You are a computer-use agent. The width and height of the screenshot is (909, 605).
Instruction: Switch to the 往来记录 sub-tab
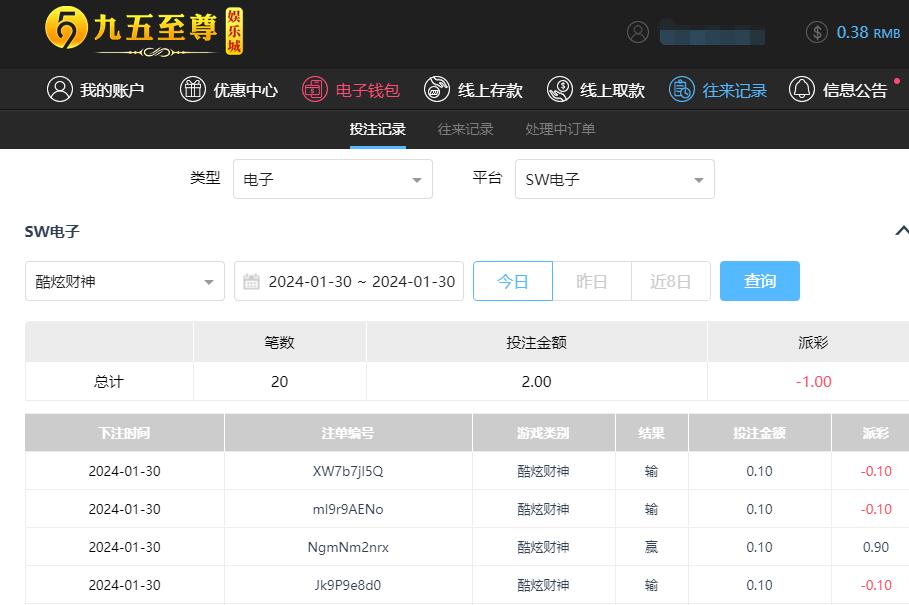click(465, 129)
